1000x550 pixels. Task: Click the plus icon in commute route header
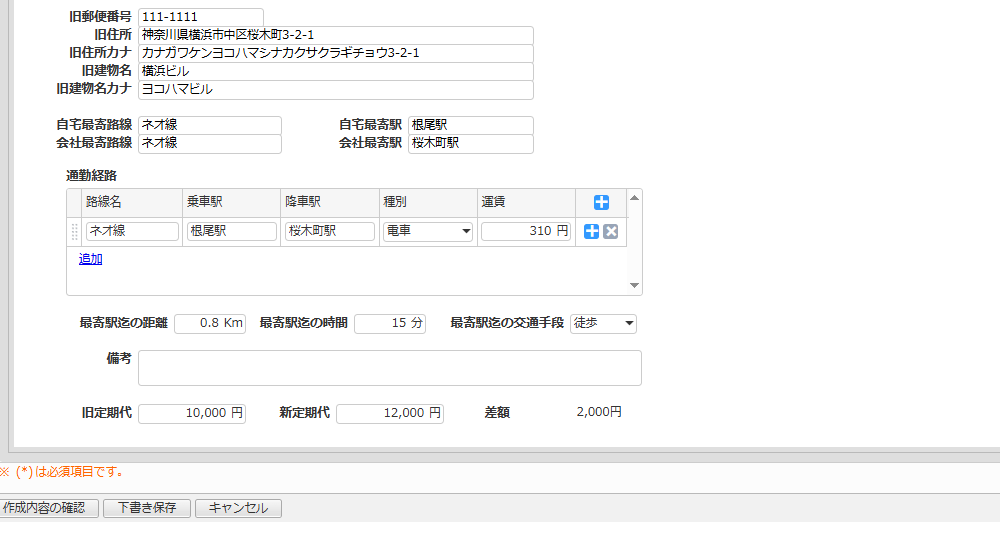coord(601,202)
